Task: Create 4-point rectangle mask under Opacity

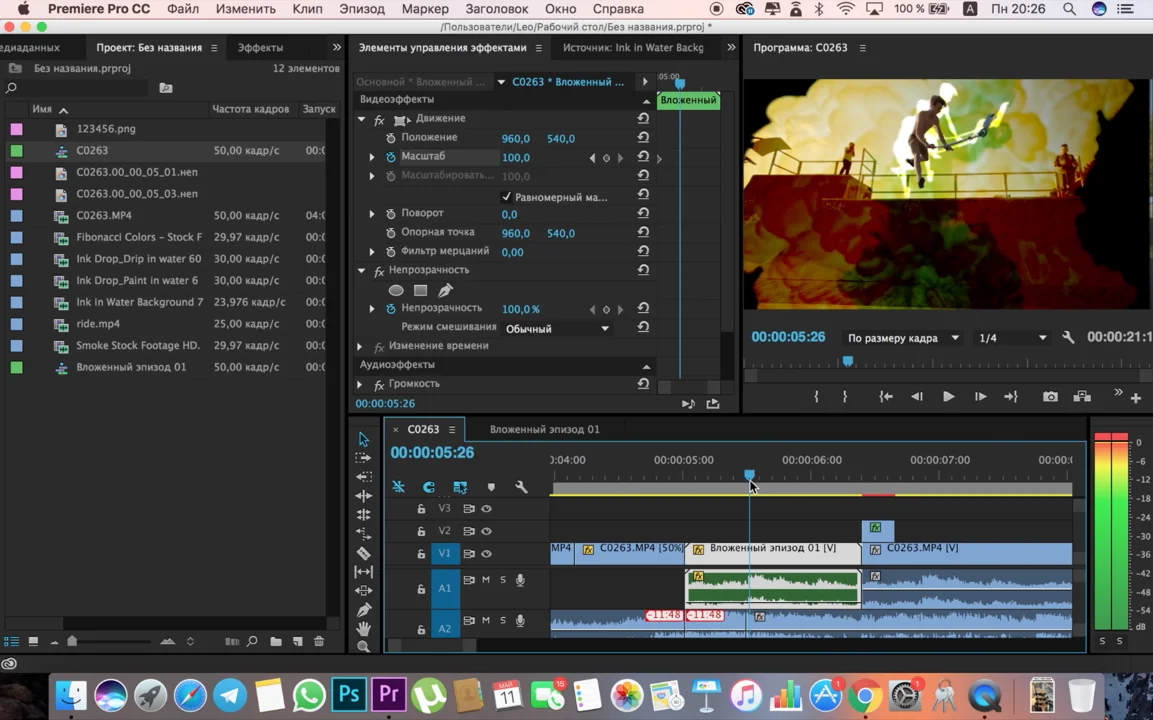Action: pos(421,291)
